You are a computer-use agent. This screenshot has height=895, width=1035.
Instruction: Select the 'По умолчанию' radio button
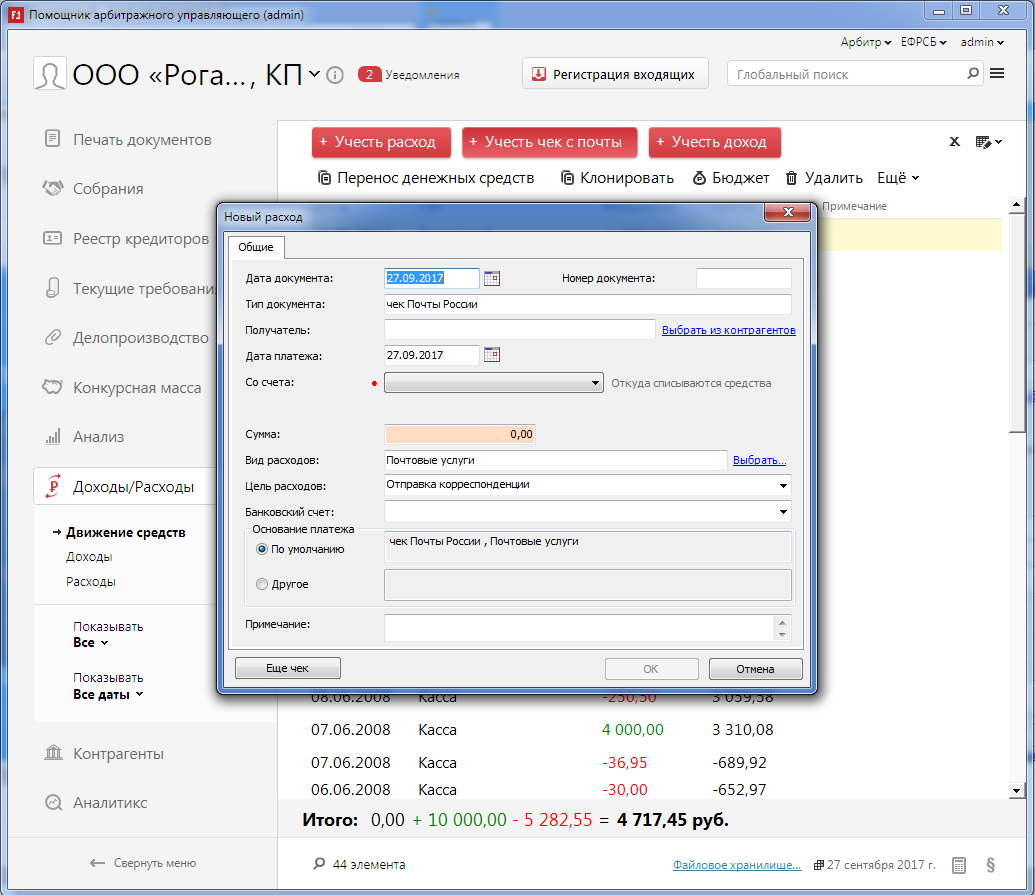point(262,549)
